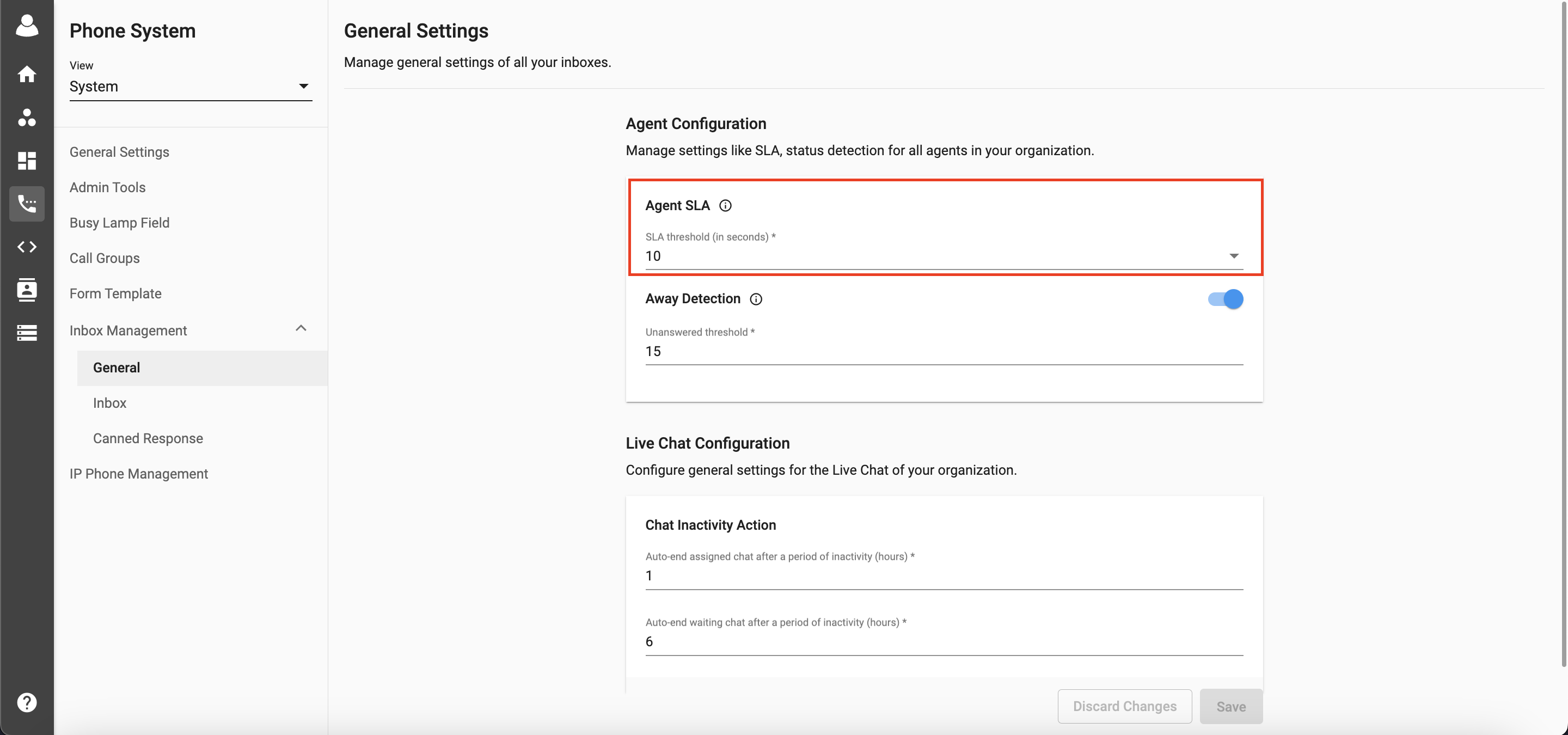Viewport: 1568px width, 735px height.
Task: Click the General Settings page title
Action: tap(416, 30)
